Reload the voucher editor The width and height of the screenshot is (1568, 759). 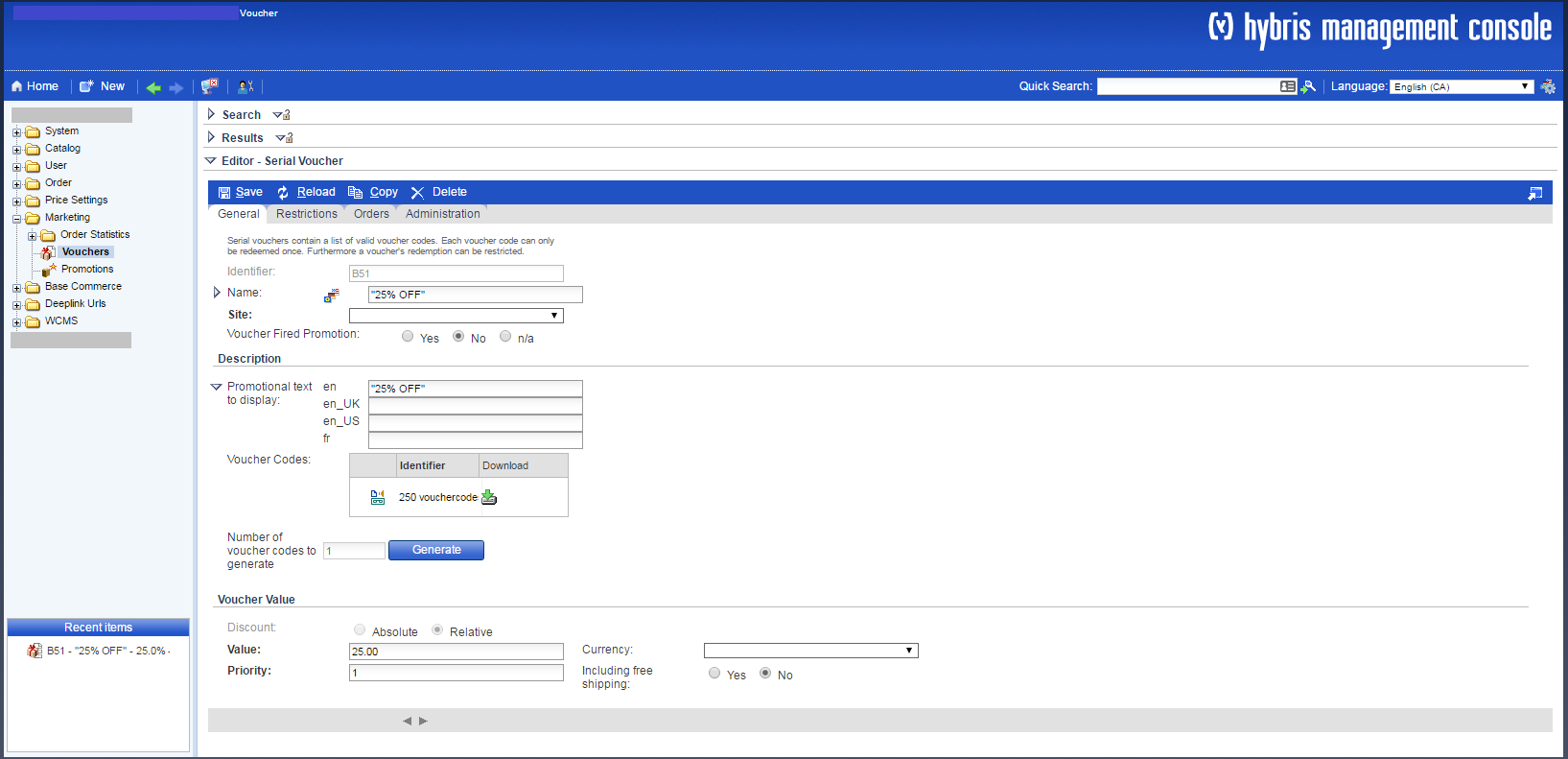[x=307, y=192]
